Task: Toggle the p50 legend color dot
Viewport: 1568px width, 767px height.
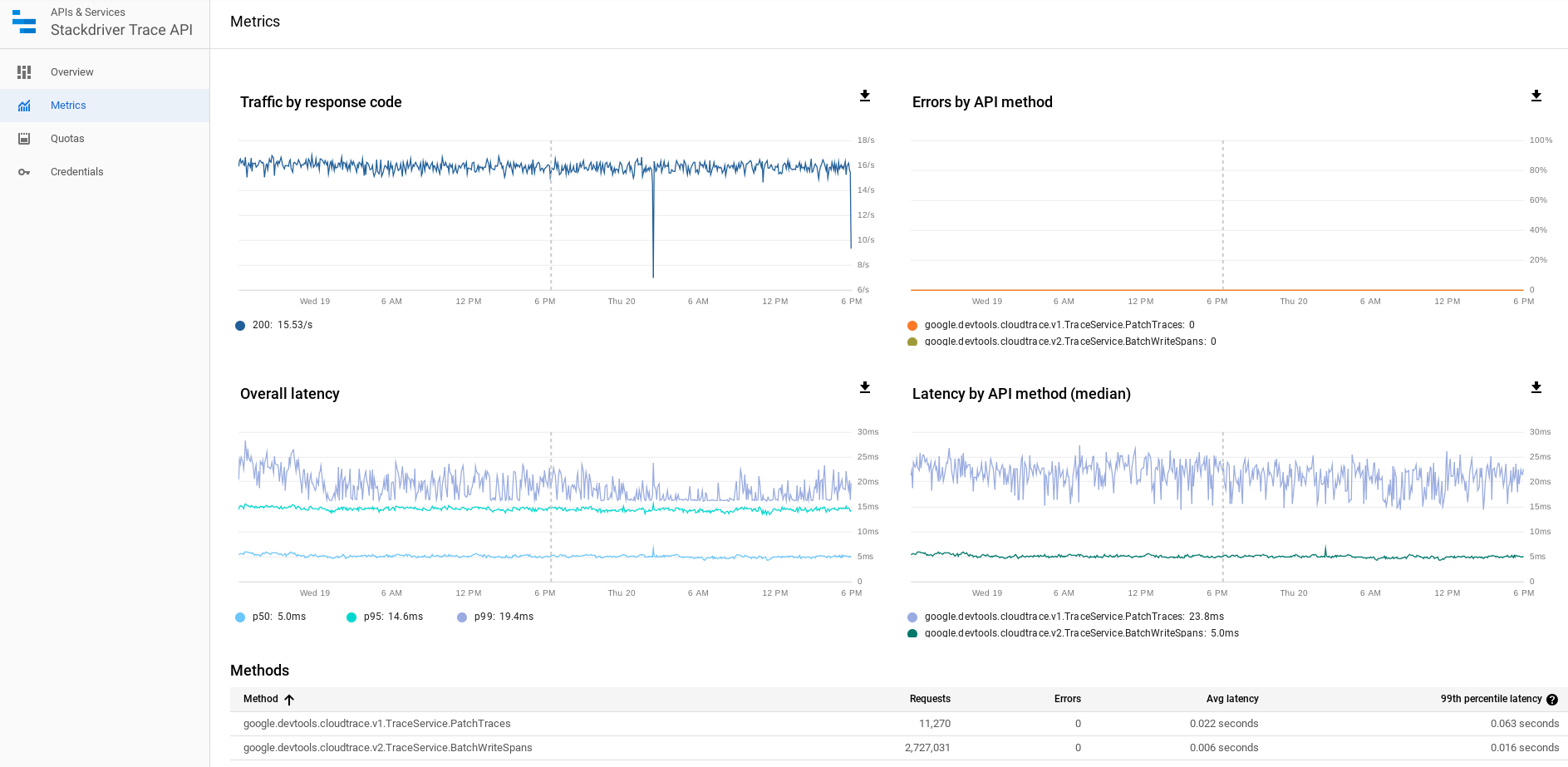Action: click(240, 617)
